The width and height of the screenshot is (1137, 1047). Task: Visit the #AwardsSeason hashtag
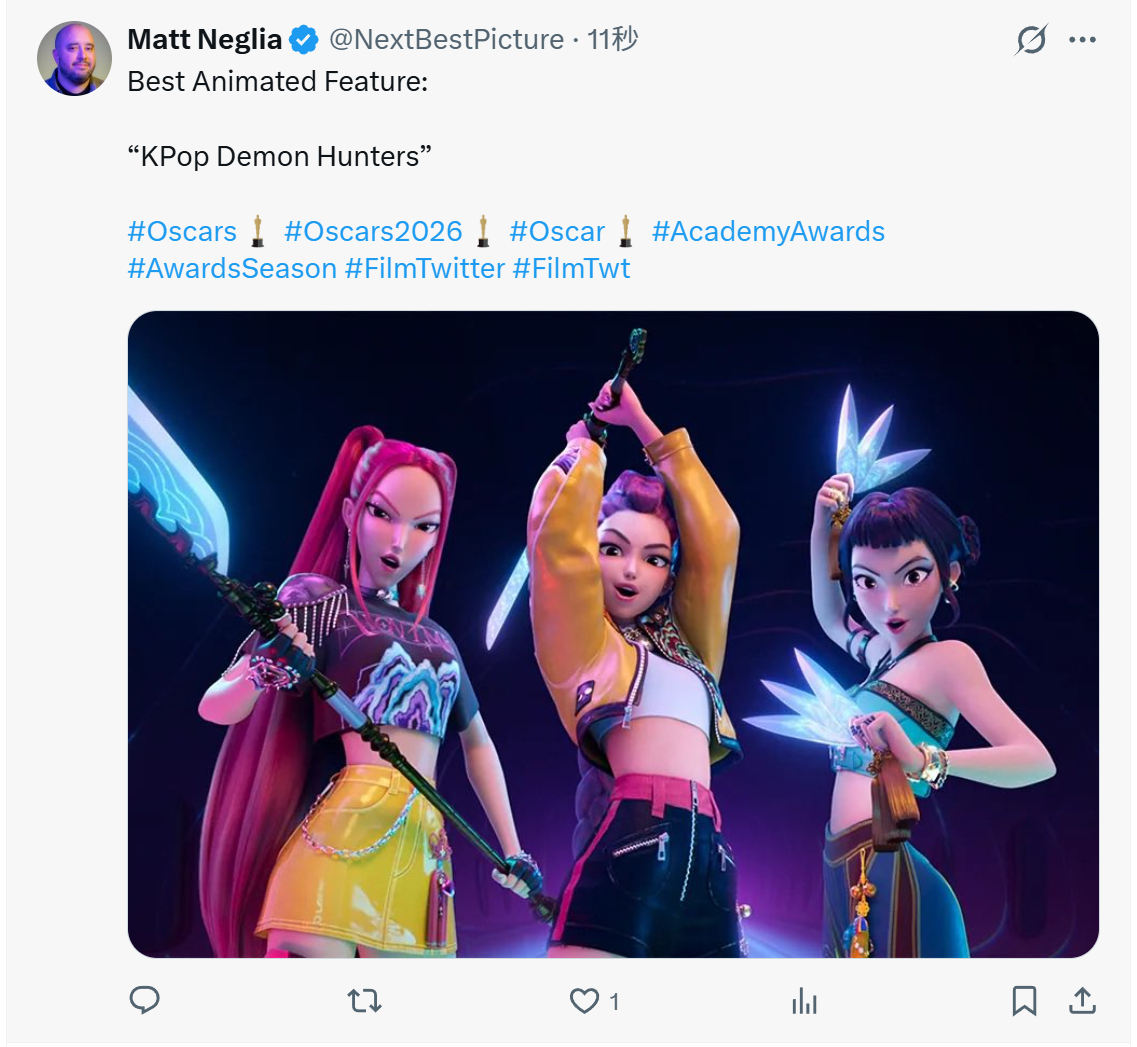(x=232, y=268)
